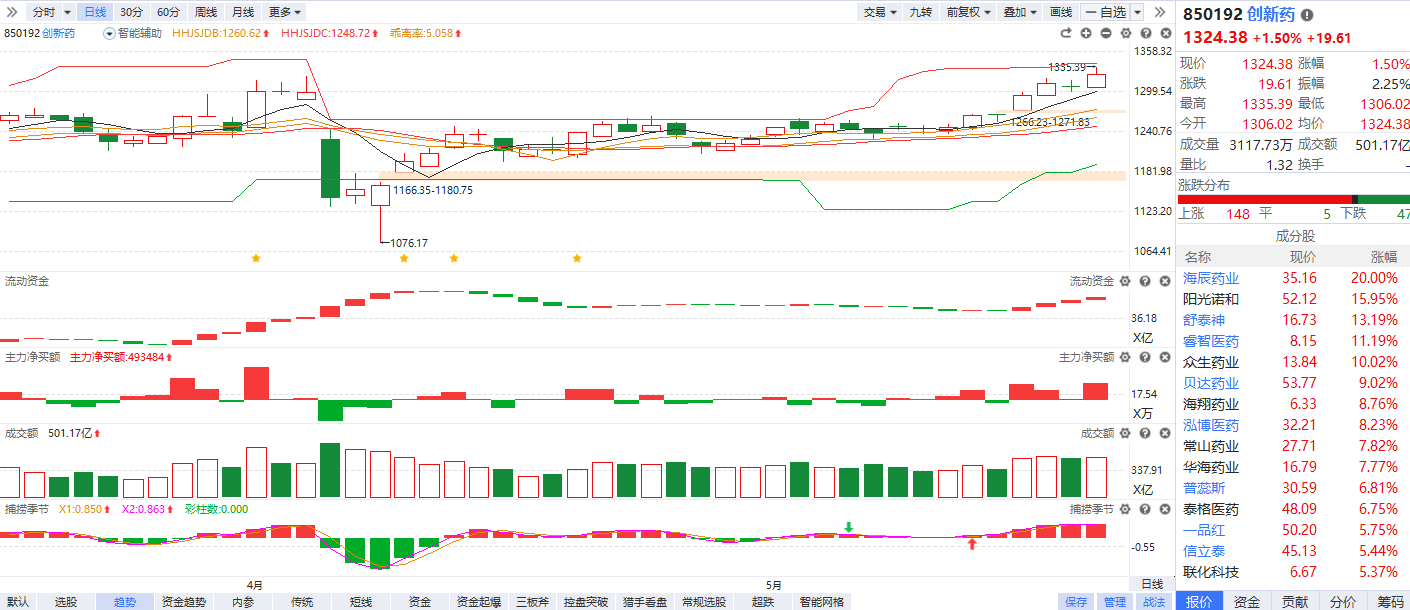Click the info icon next to 创新药 title

[x=1306, y=15]
